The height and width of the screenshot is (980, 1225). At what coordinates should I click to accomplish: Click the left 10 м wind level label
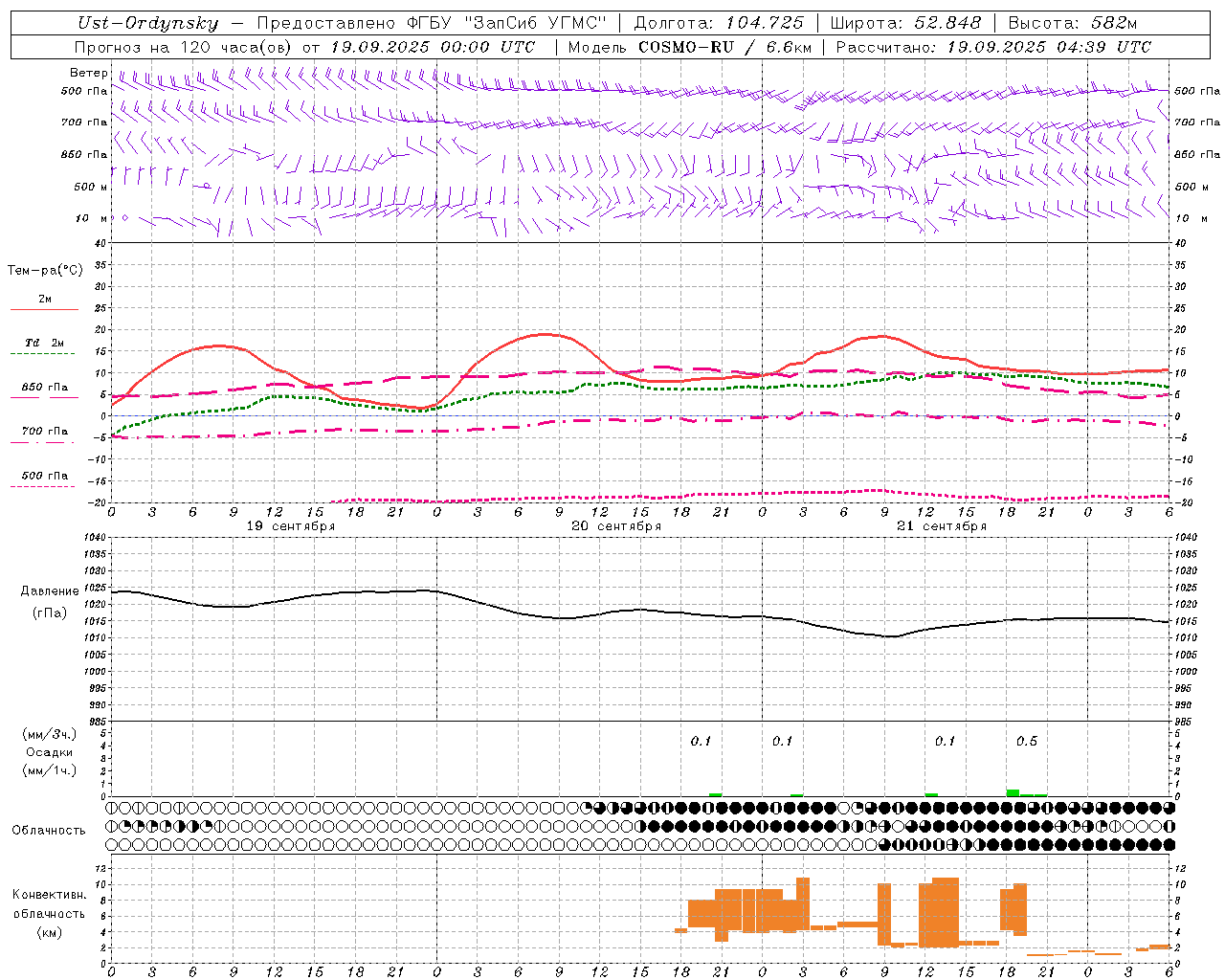pos(91,218)
